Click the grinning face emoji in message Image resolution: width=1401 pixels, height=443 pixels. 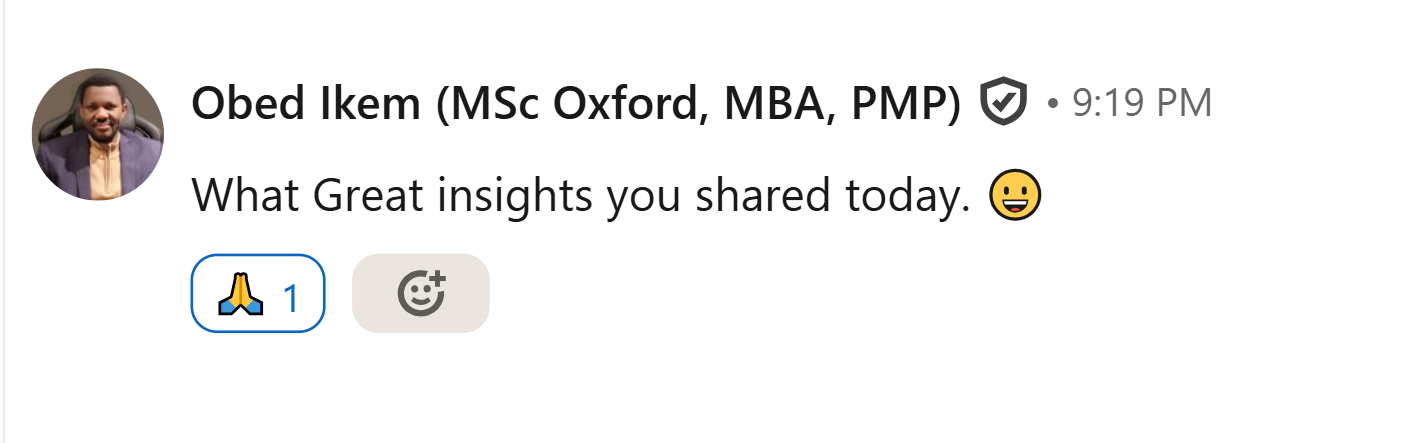(x=1015, y=195)
